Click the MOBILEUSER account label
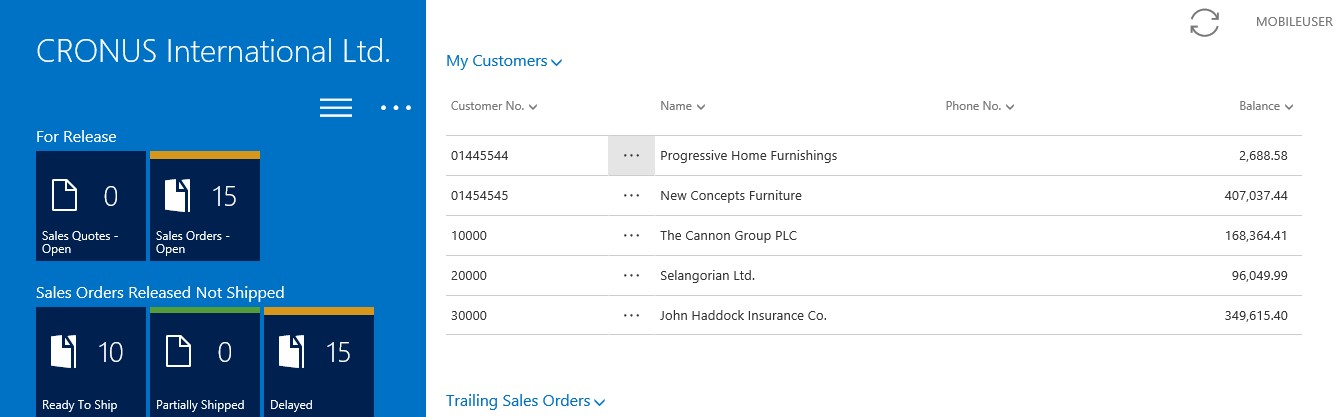 1294,23
